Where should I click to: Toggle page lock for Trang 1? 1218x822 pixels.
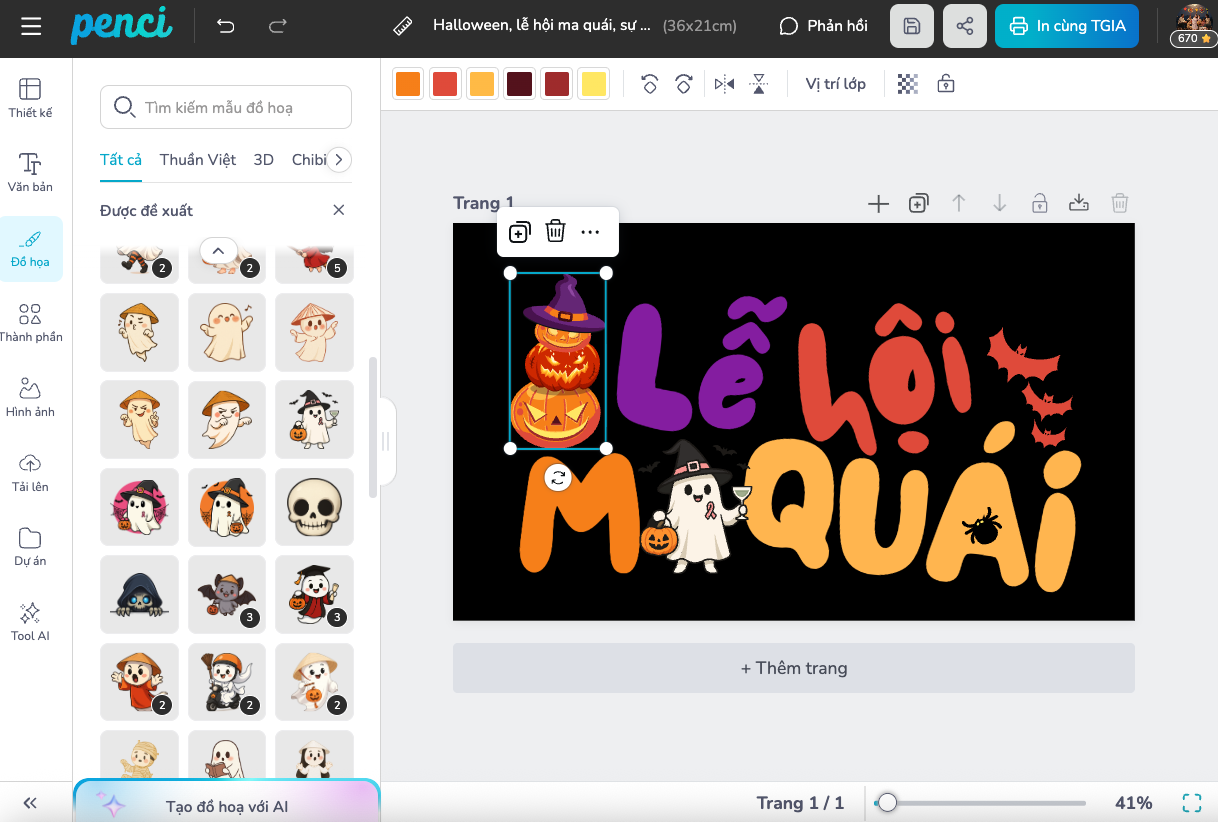point(1040,204)
